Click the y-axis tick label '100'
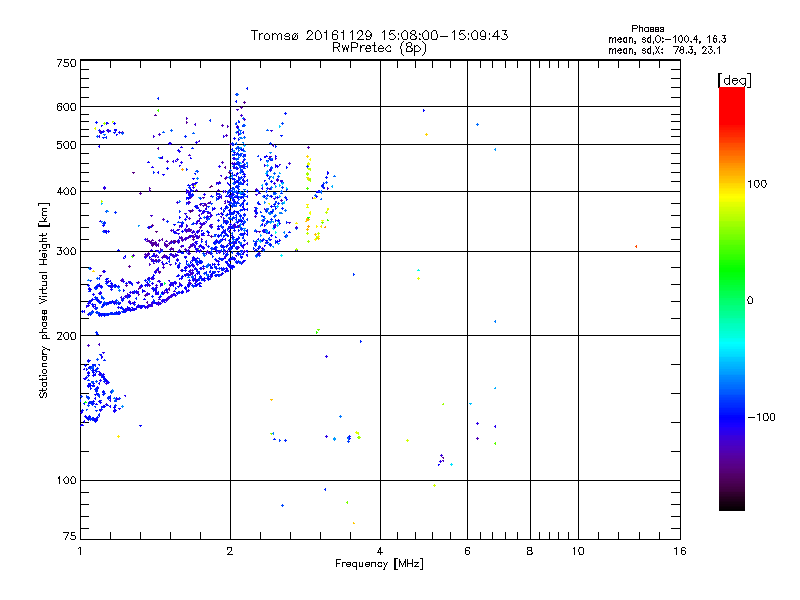Screen dimensions: 800x600 (66, 481)
